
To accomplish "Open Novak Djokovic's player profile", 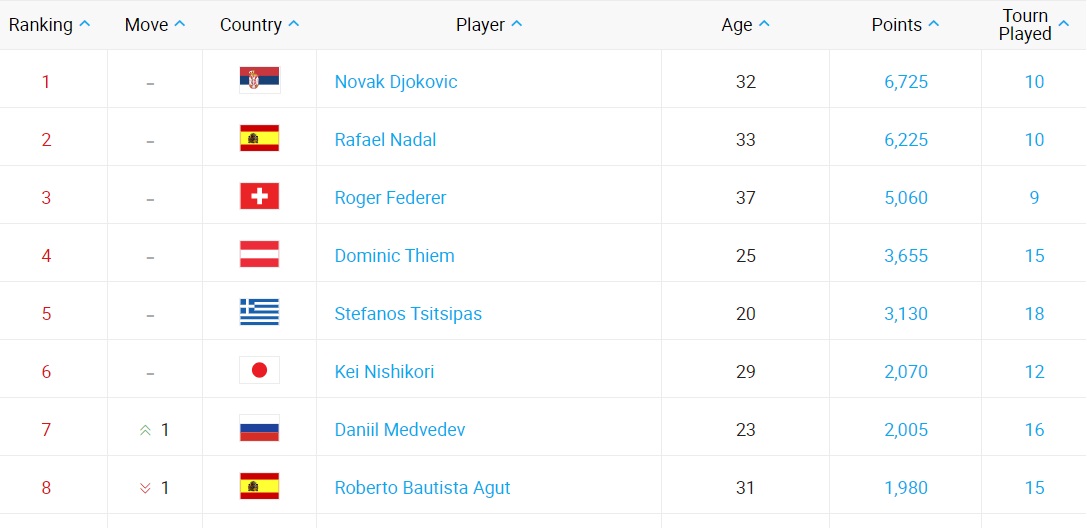I will click(396, 82).
